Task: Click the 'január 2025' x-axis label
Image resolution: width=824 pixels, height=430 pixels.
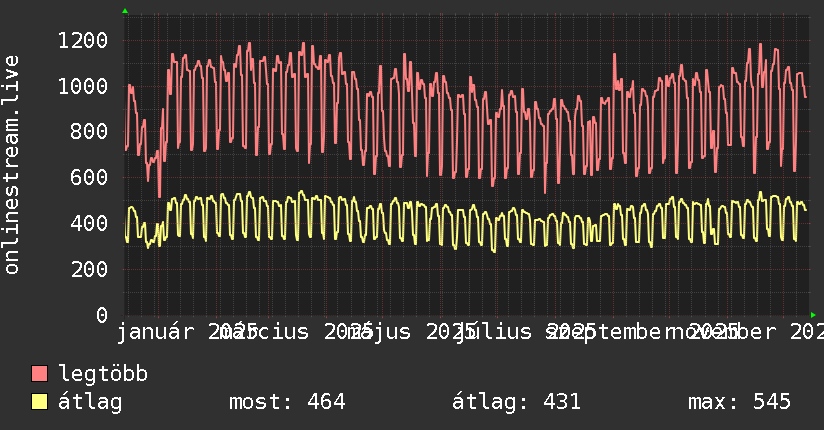Action: pyautogui.click(x=187, y=332)
